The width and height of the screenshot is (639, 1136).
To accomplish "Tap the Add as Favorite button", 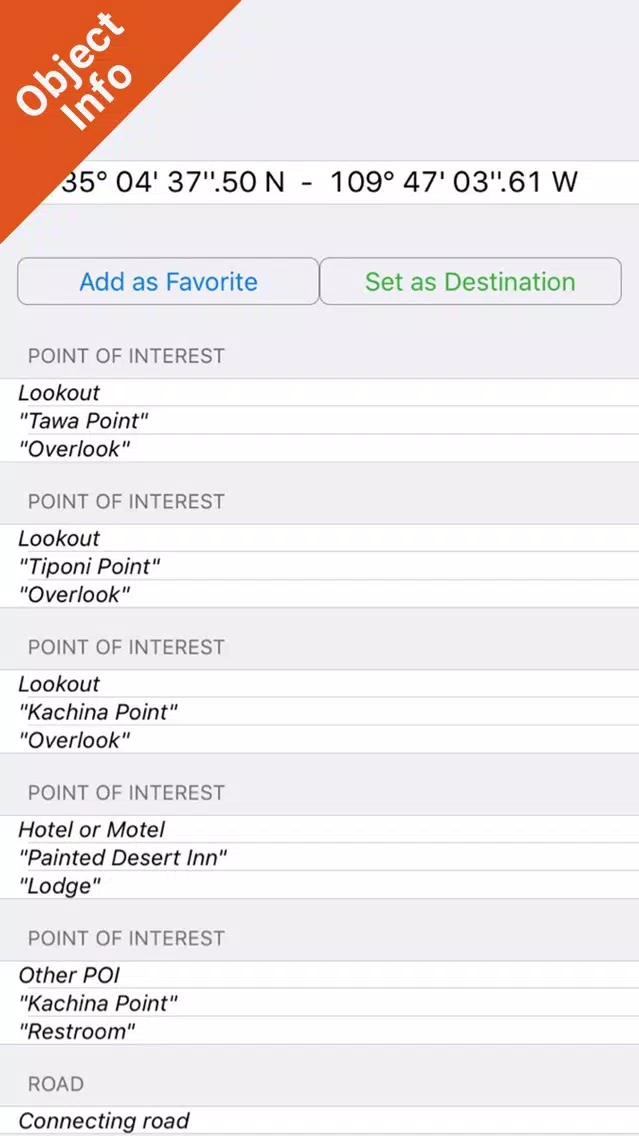I will (168, 282).
